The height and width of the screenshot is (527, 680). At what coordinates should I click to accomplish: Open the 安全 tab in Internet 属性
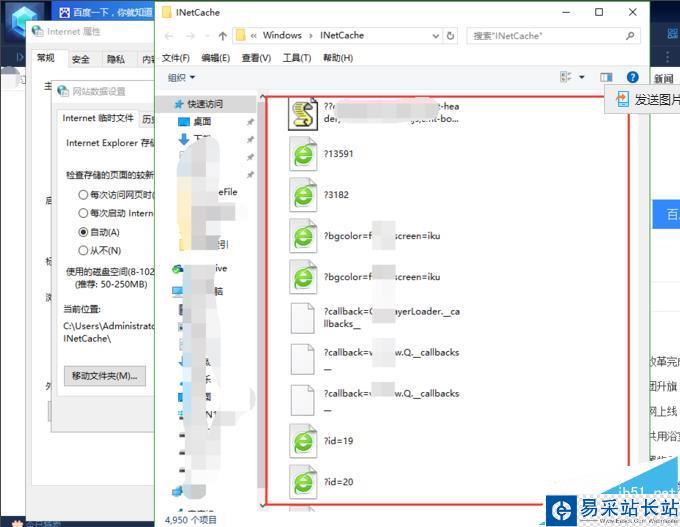(x=81, y=59)
